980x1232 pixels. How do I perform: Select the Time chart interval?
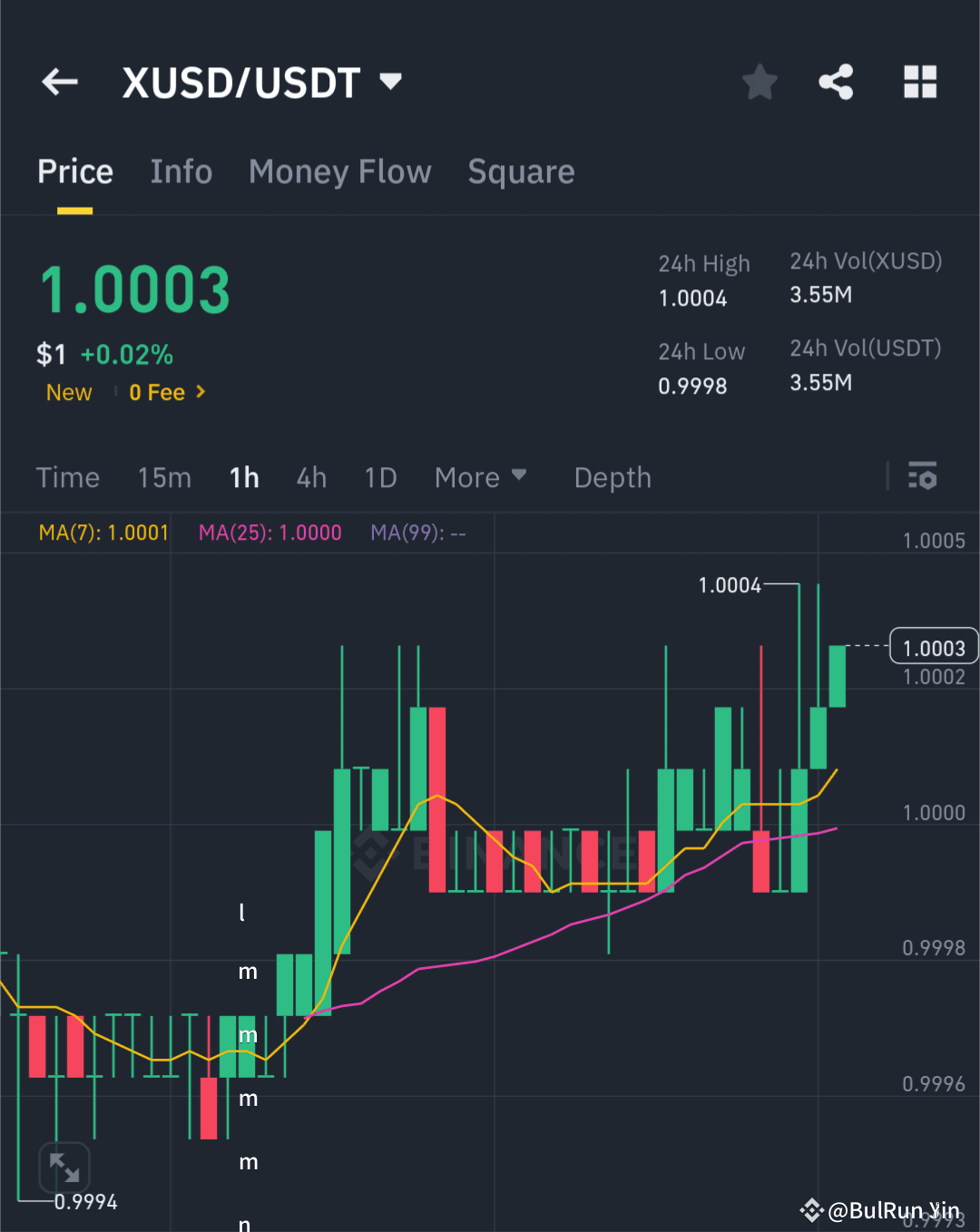point(68,477)
